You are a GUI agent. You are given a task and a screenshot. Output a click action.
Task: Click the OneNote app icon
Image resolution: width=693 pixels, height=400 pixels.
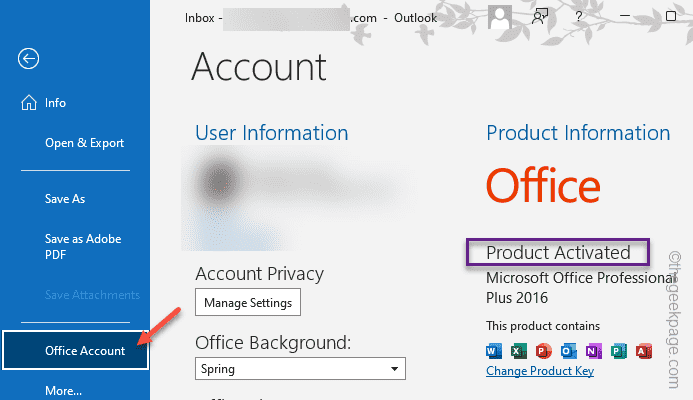[594, 351]
